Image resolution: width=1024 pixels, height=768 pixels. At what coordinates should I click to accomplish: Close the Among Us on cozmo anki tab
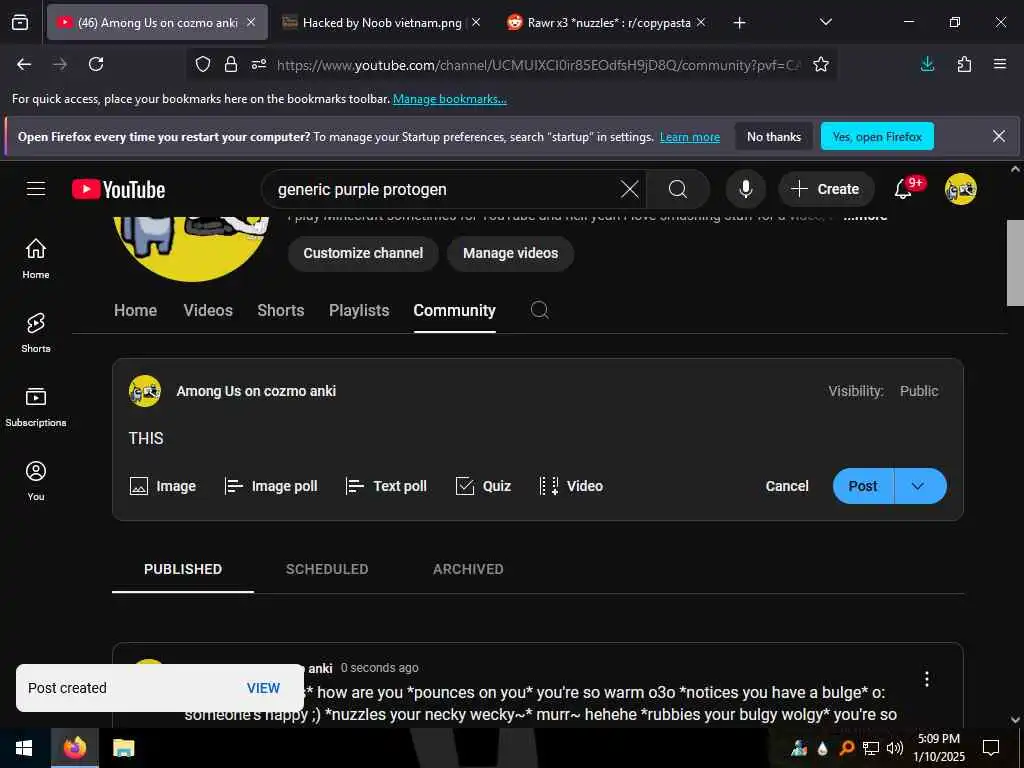pyautogui.click(x=251, y=22)
